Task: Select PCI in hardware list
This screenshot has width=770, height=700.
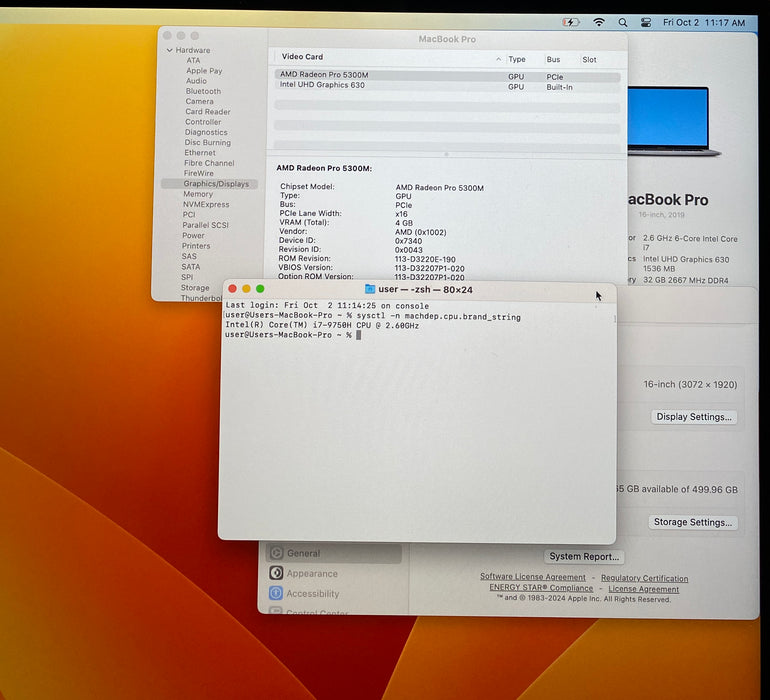Action: tap(189, 215)
